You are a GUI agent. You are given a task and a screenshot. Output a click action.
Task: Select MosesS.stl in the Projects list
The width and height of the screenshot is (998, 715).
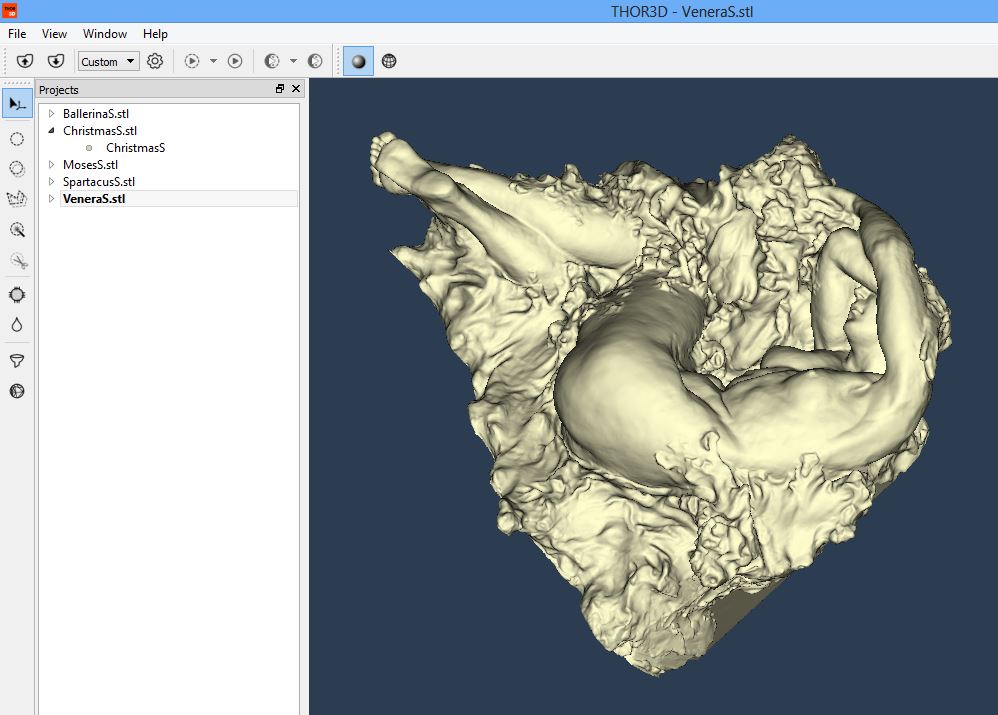pos(90,165)
